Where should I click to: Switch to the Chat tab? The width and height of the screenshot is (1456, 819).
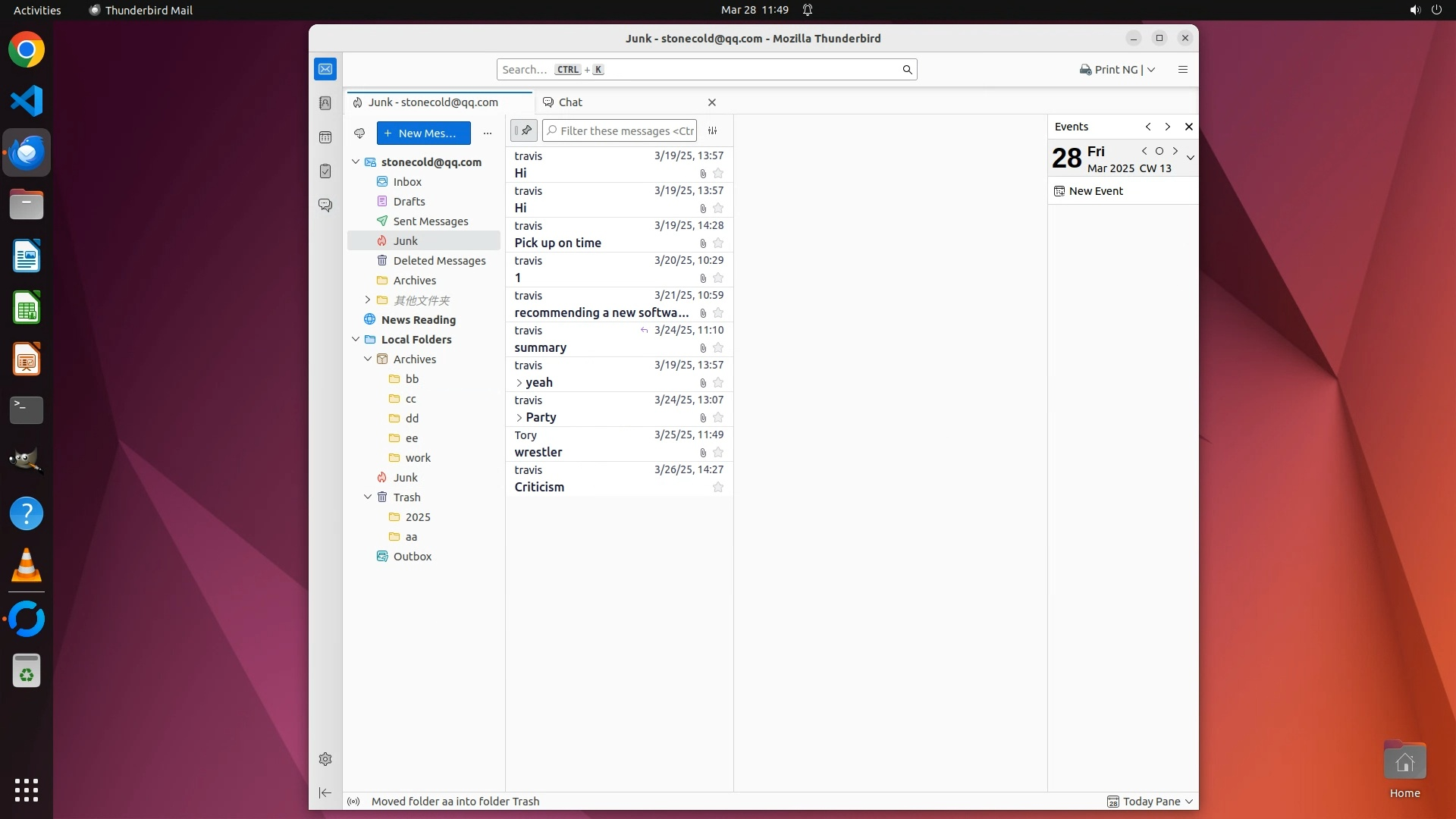click(570, 102)
